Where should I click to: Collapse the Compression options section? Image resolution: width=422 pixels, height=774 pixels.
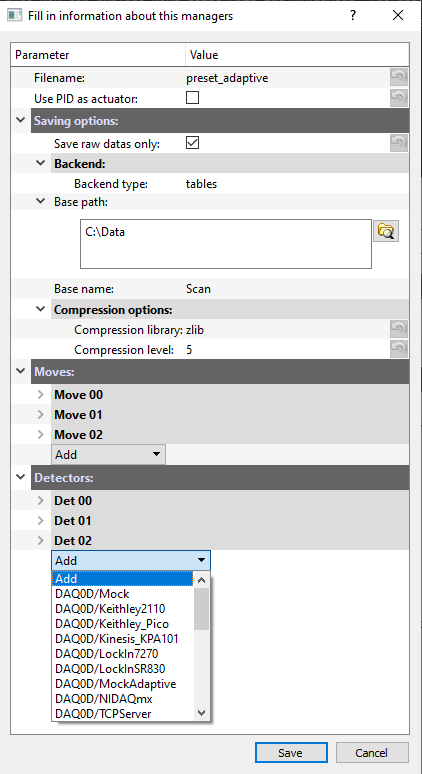(41, 309)
